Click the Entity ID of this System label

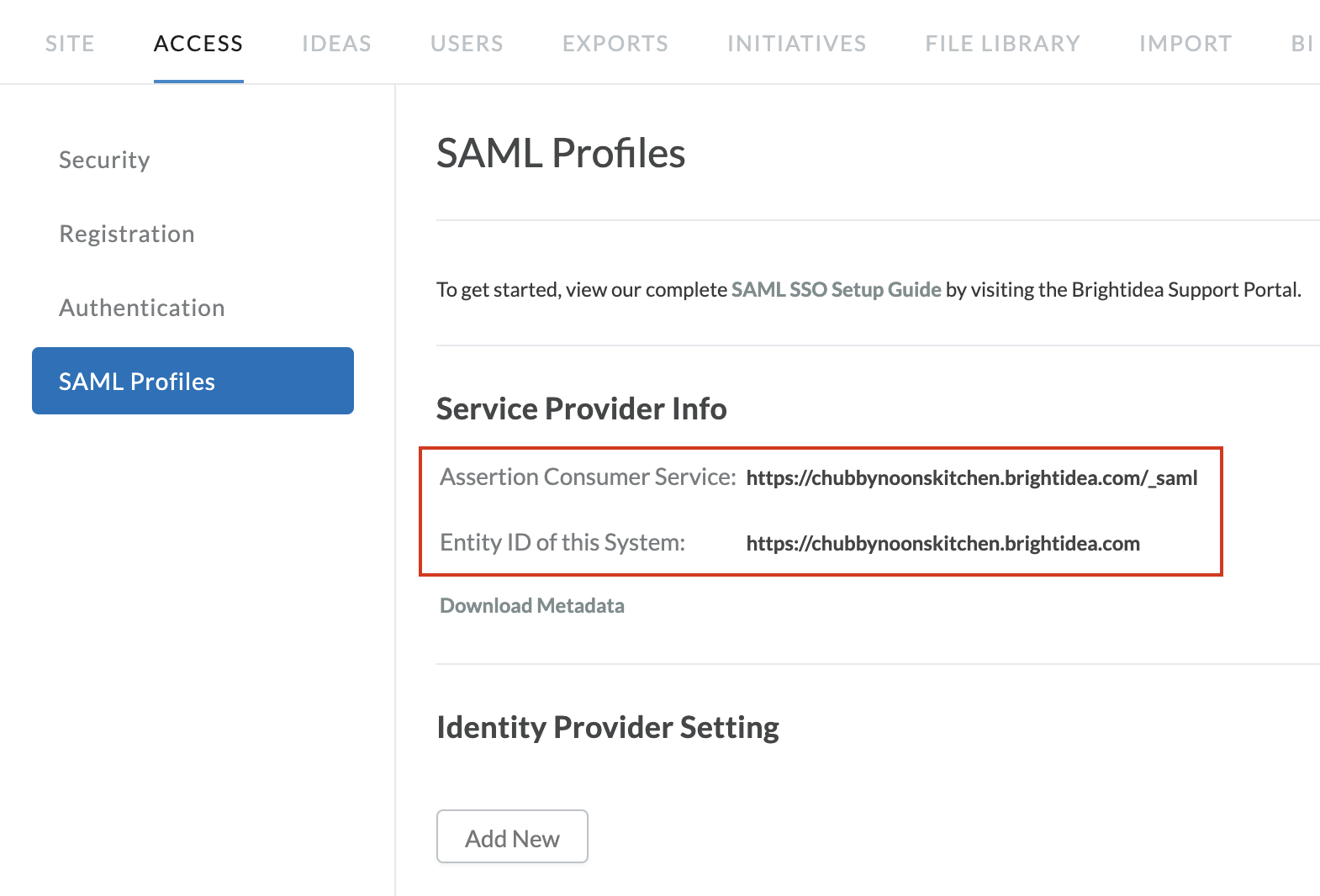tap(562, 543)
